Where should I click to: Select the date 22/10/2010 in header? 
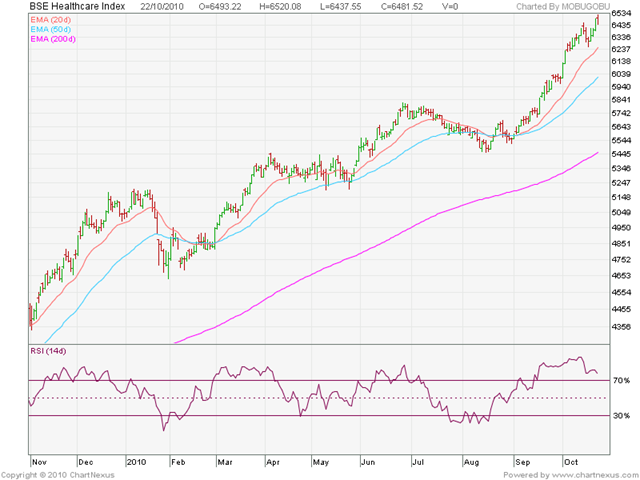[162, 7]
